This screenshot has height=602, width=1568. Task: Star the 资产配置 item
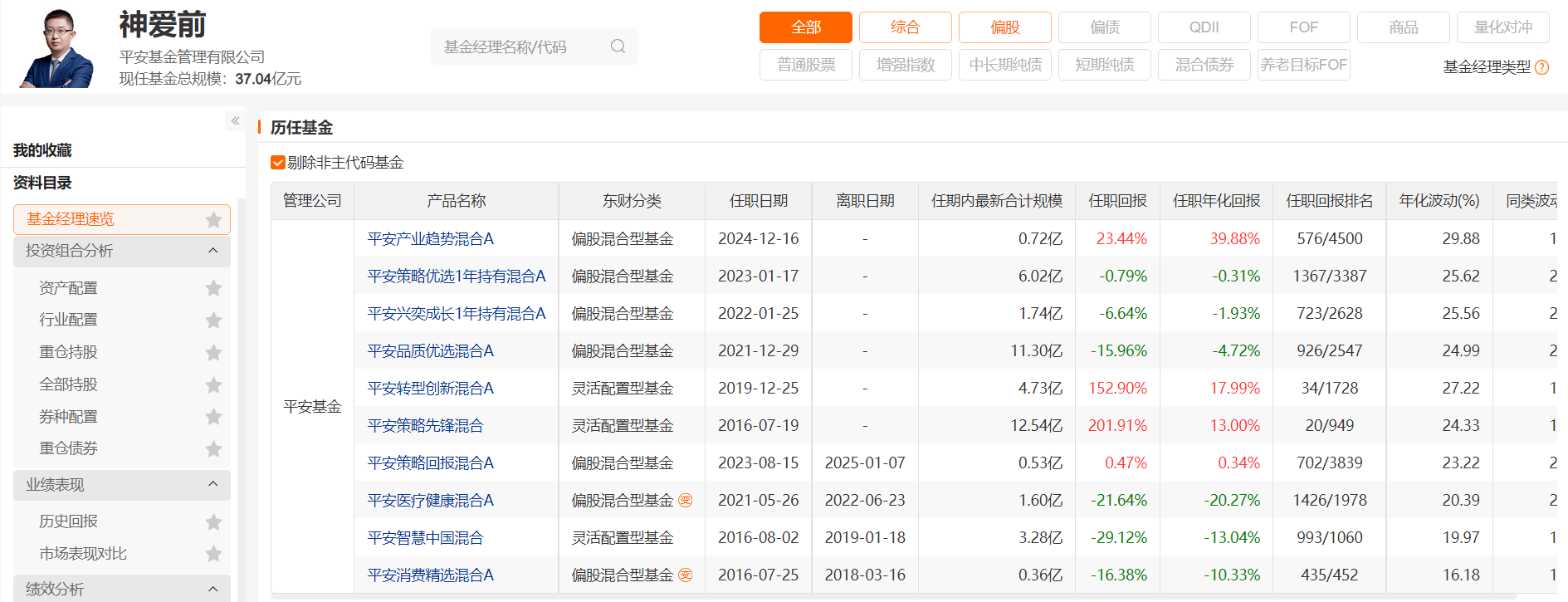(x=213, y=288)
